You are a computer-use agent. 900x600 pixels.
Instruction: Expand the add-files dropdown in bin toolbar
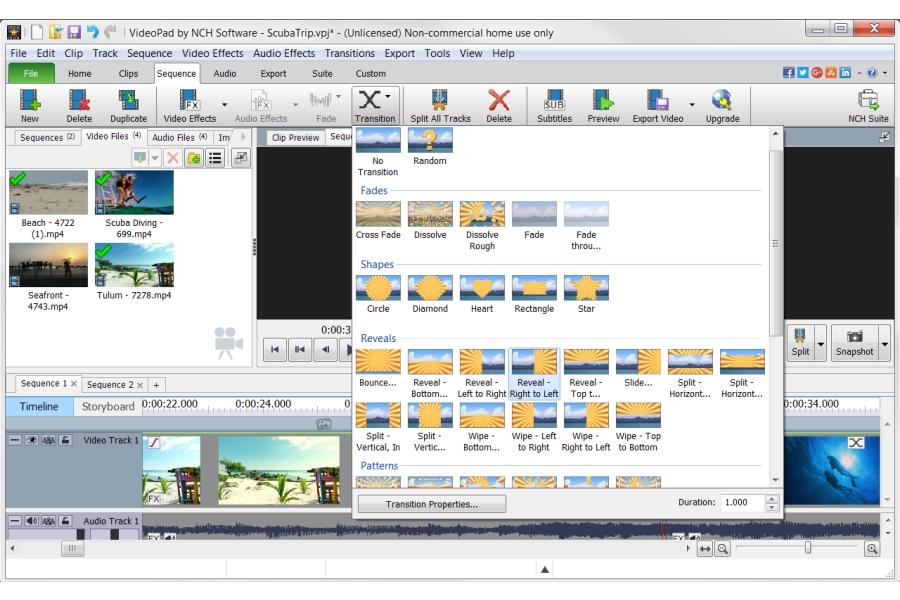(x=155, y=157)
